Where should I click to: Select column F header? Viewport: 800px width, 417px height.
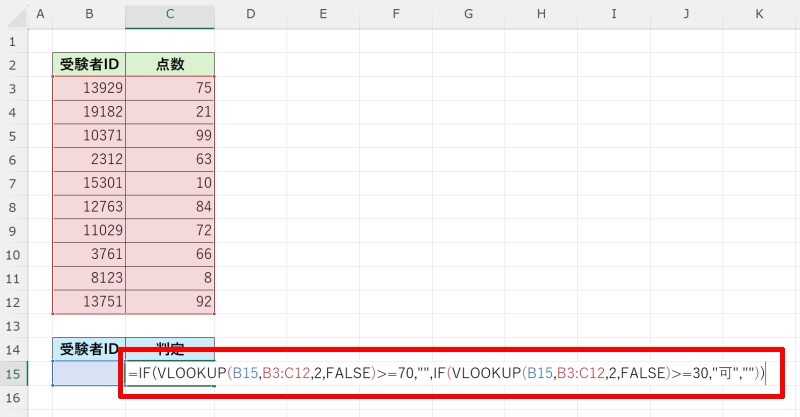pos(396,14)
